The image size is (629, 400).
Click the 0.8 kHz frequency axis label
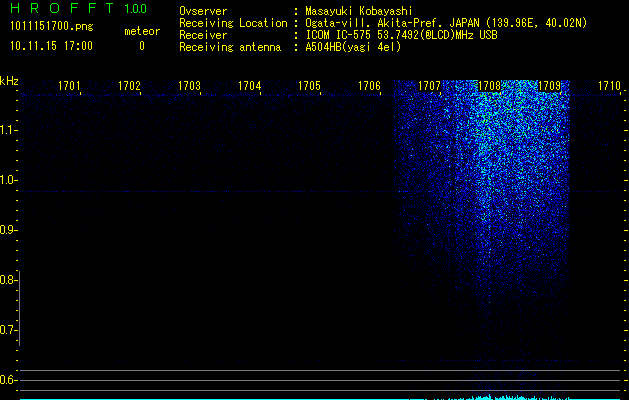tap(8, 280)
